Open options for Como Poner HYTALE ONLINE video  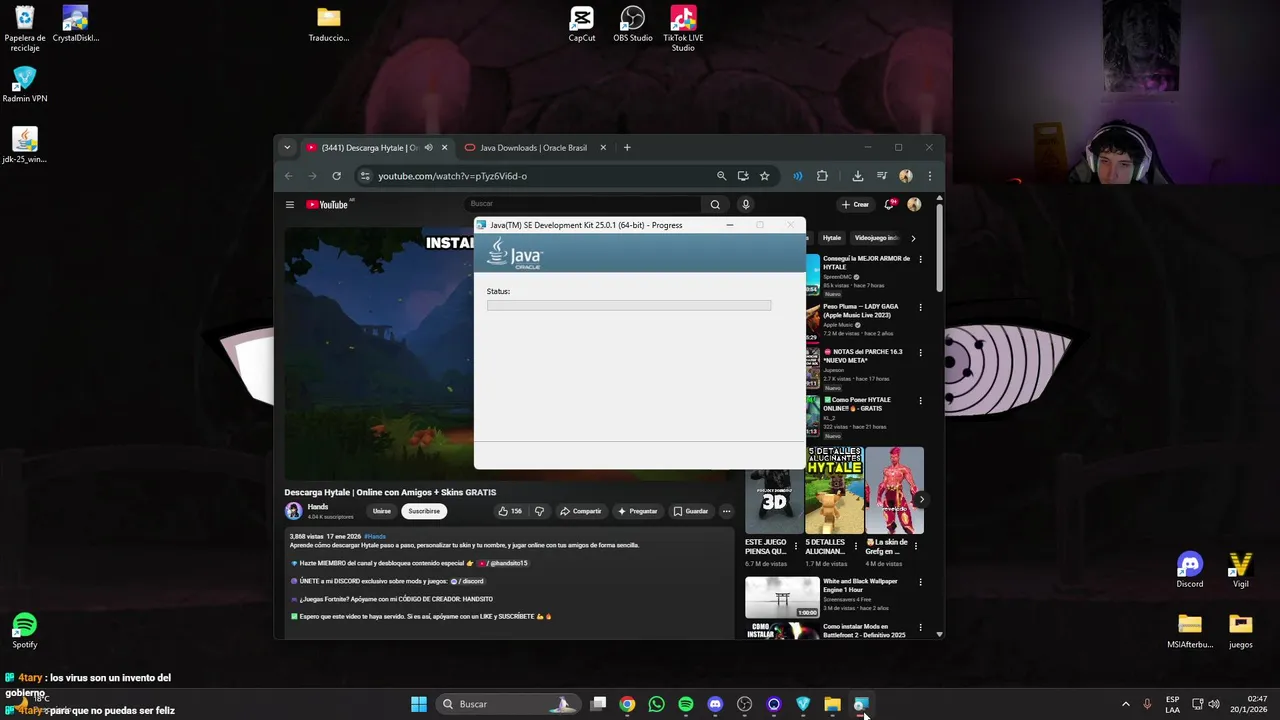pos(920,400)
